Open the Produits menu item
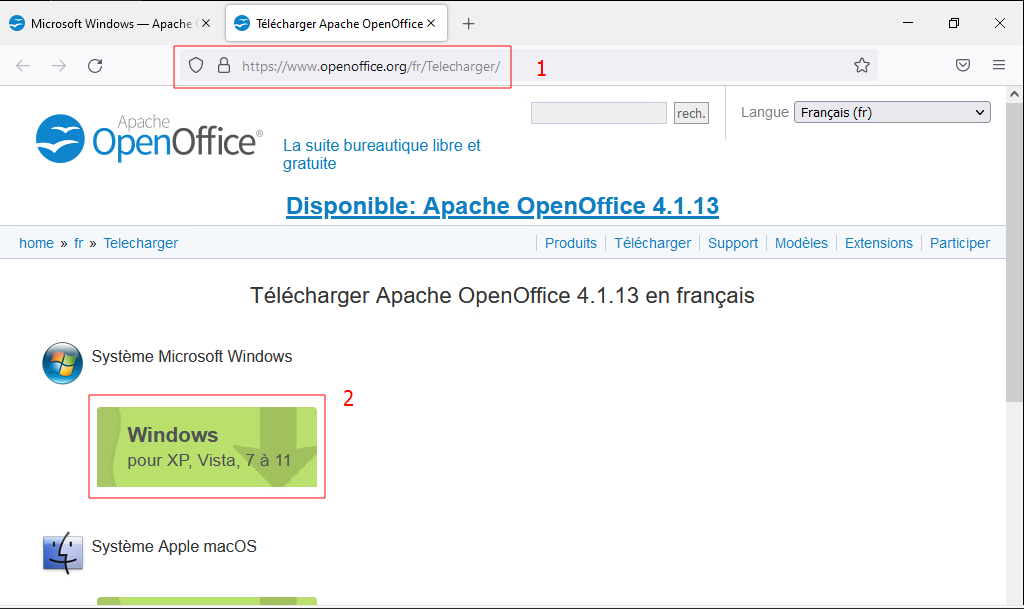1024x609 pixels. click(570, 243)
